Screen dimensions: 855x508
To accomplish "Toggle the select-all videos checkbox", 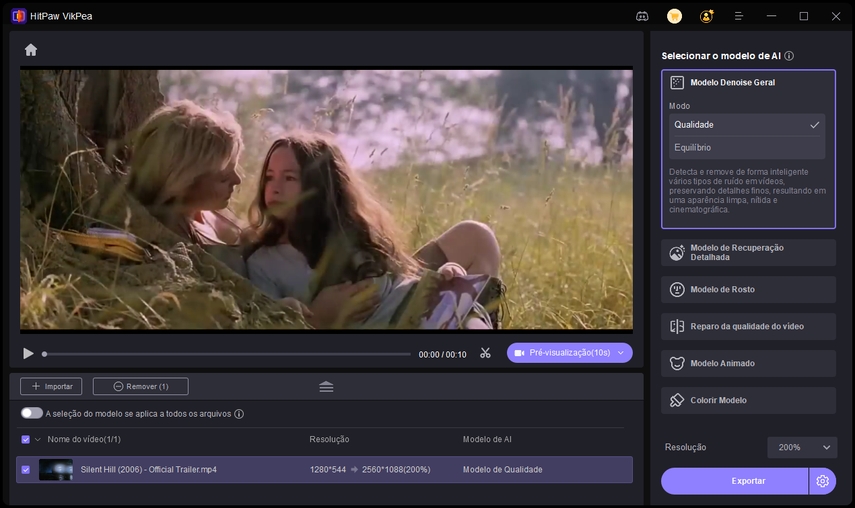I will coord(25,439).
